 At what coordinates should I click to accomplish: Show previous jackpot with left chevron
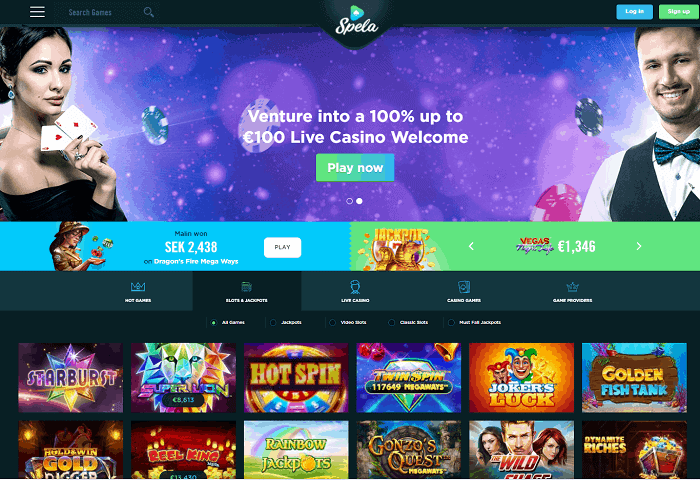coord(471,246)
